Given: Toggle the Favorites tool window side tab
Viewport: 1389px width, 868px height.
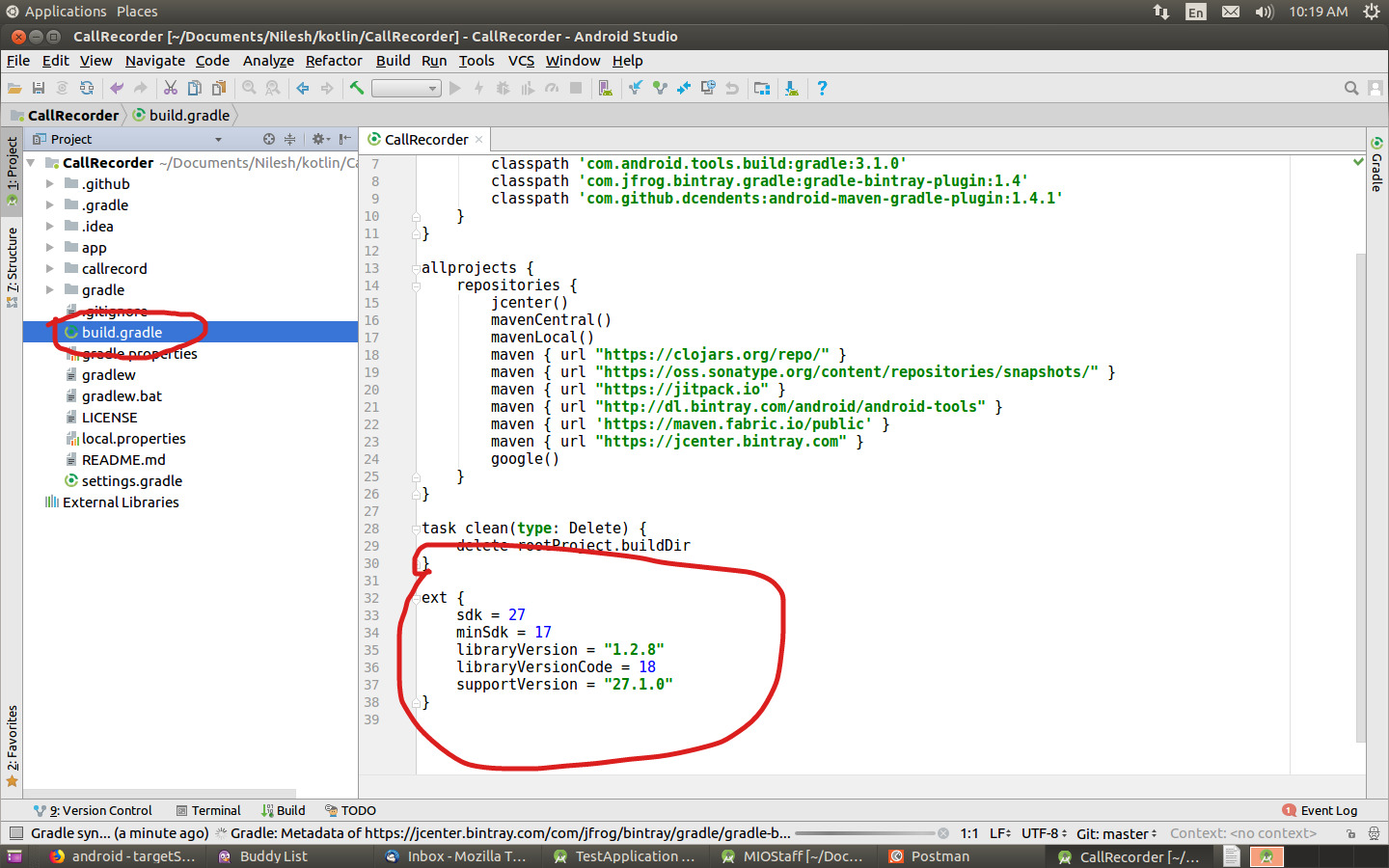Looking at the screenshot, I should pos(12,746).
